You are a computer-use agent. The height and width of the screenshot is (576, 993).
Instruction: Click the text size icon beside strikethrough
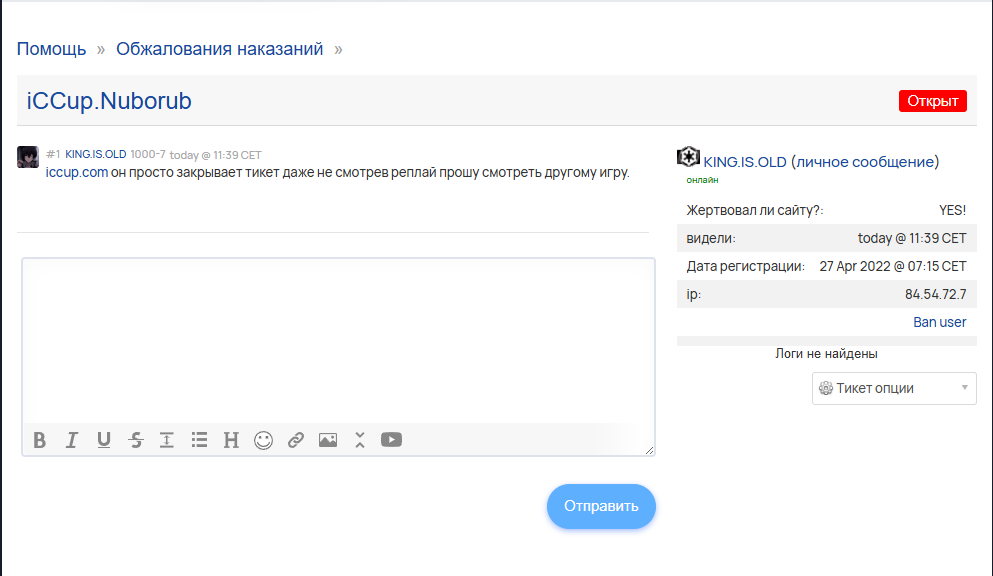[x=167, y=440]
